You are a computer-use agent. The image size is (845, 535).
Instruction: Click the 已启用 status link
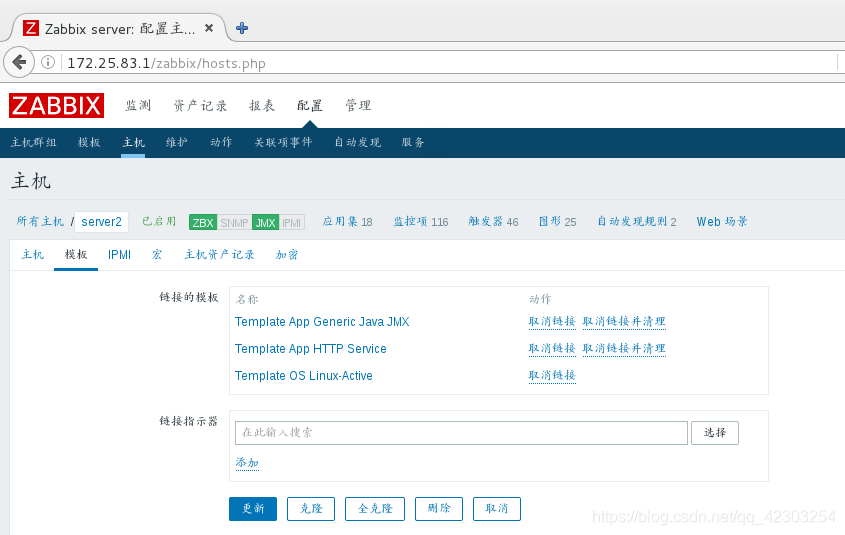click(159, 221)
